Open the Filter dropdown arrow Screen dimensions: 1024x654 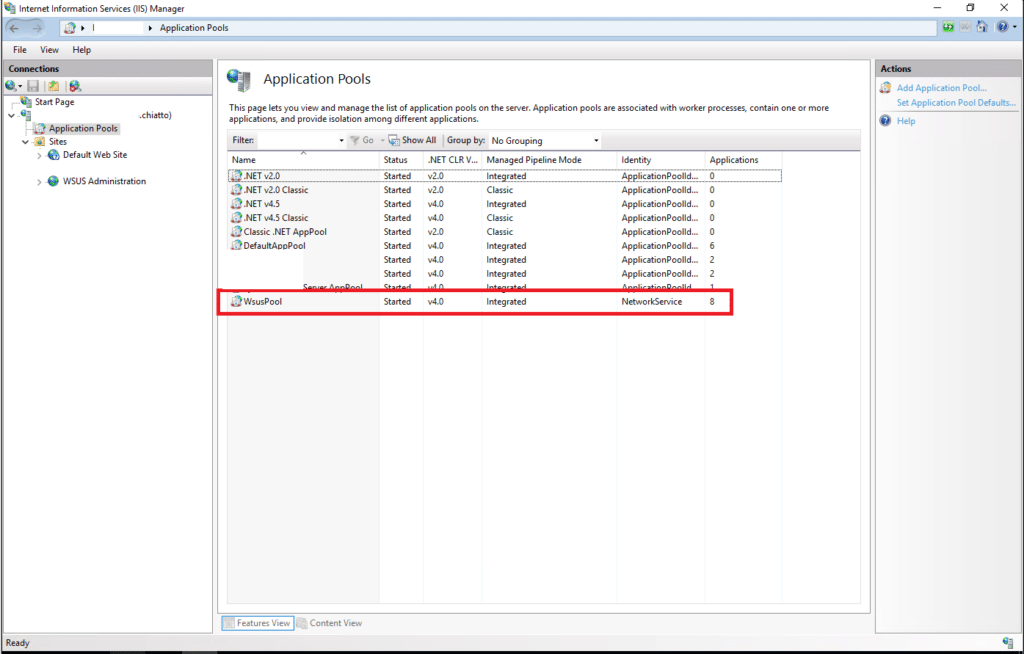pos(341,140)
